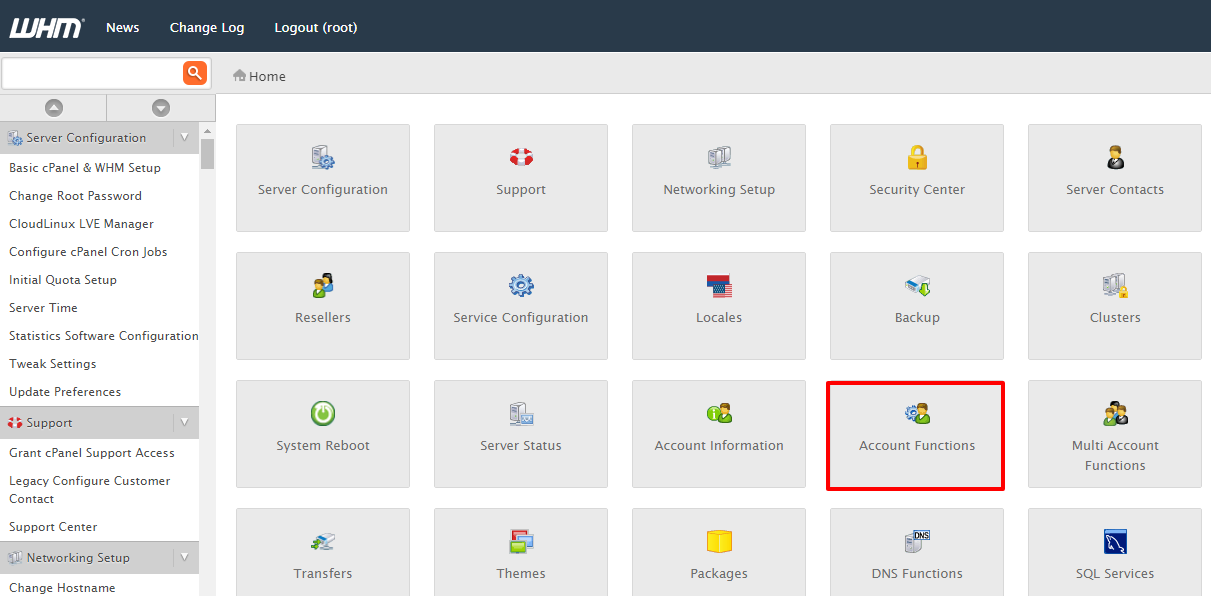Open the News menu item

pyautogui.click(x=123, y=27)
